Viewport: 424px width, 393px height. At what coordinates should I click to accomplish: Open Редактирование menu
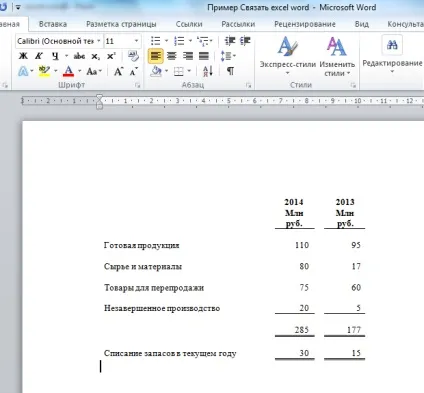click(x=392, y=54)
